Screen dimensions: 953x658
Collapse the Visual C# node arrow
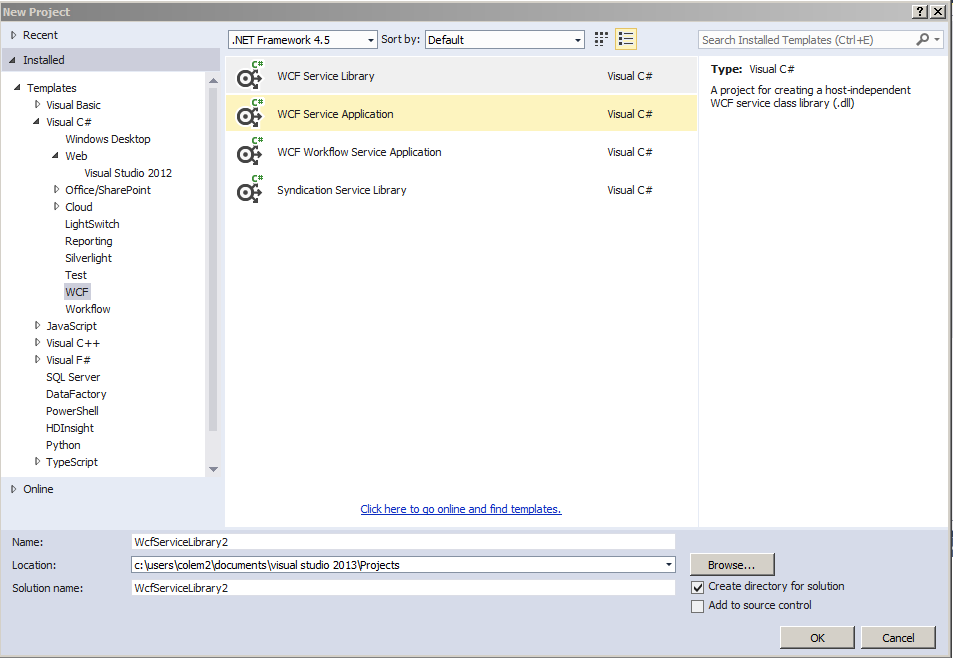click(x=36, y=122)
